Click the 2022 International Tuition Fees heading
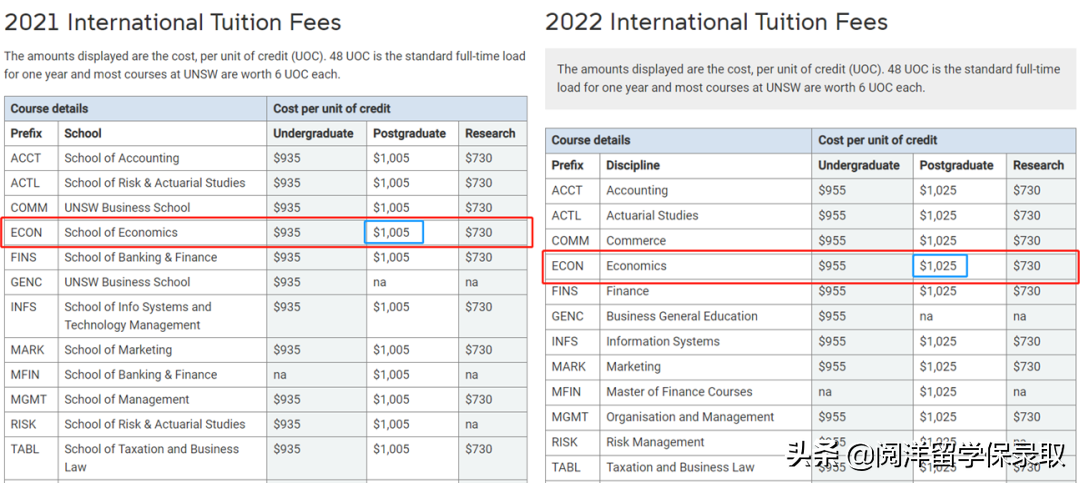This screenshot has height=483, width=1080. pyautogui.click(x=716, y=22)
